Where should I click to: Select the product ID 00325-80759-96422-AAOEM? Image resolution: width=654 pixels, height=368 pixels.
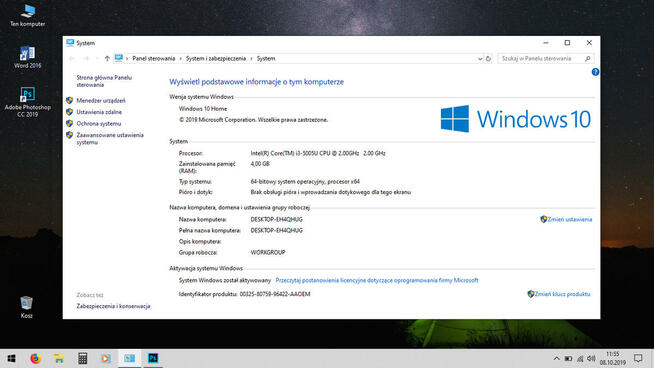pos(275,294)
